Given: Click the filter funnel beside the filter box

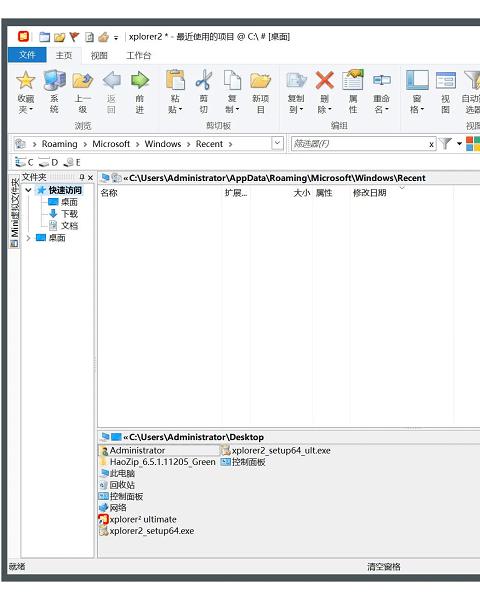Looking at the screenshot, I should [x=445, y=144].
